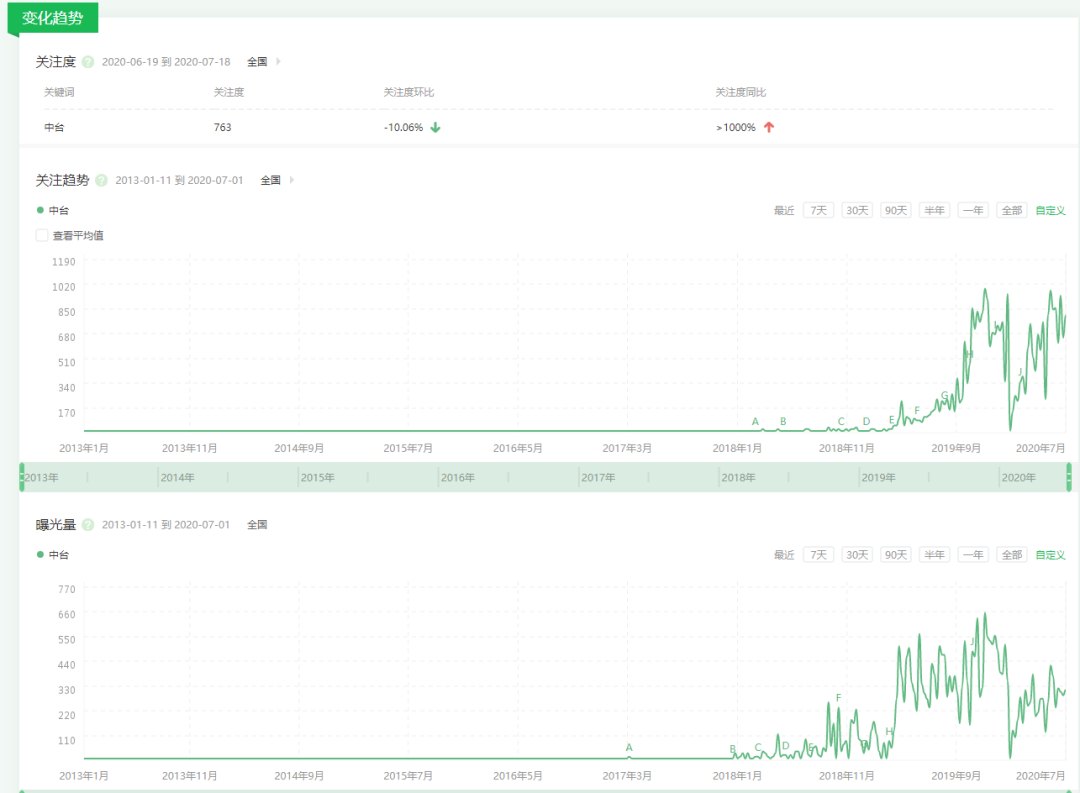Click 2018年 on the year range bar

pyautogui.click(x=738, y=477)
